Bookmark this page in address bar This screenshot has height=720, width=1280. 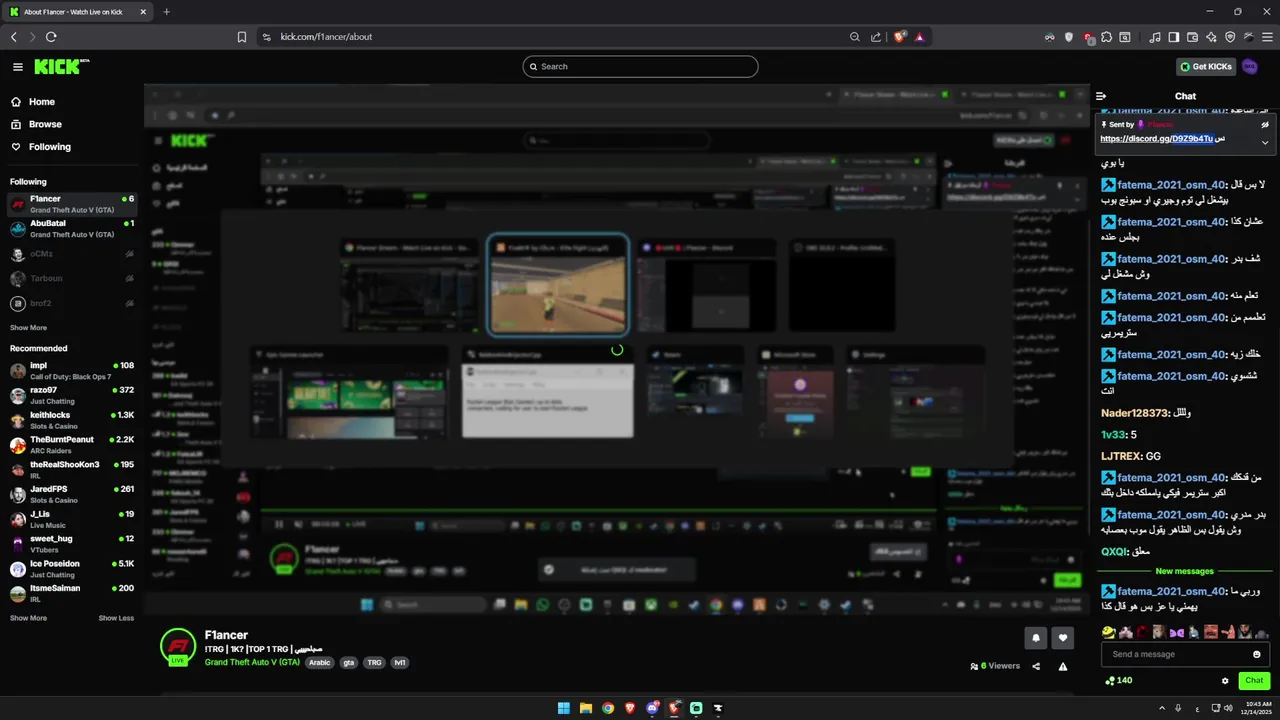pyautogui.click(x=242, y=37)
